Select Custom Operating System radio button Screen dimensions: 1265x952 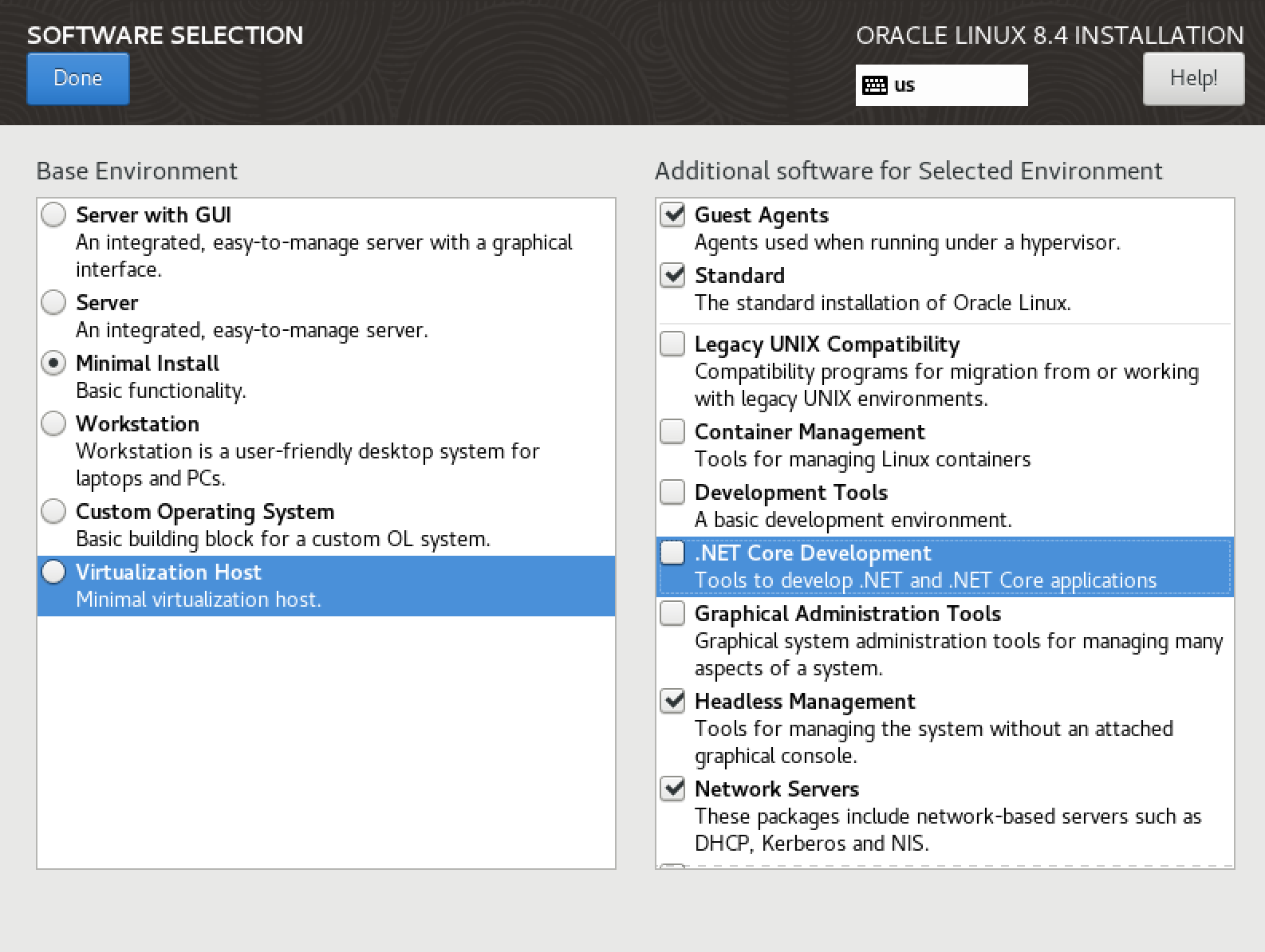[53, 511]
